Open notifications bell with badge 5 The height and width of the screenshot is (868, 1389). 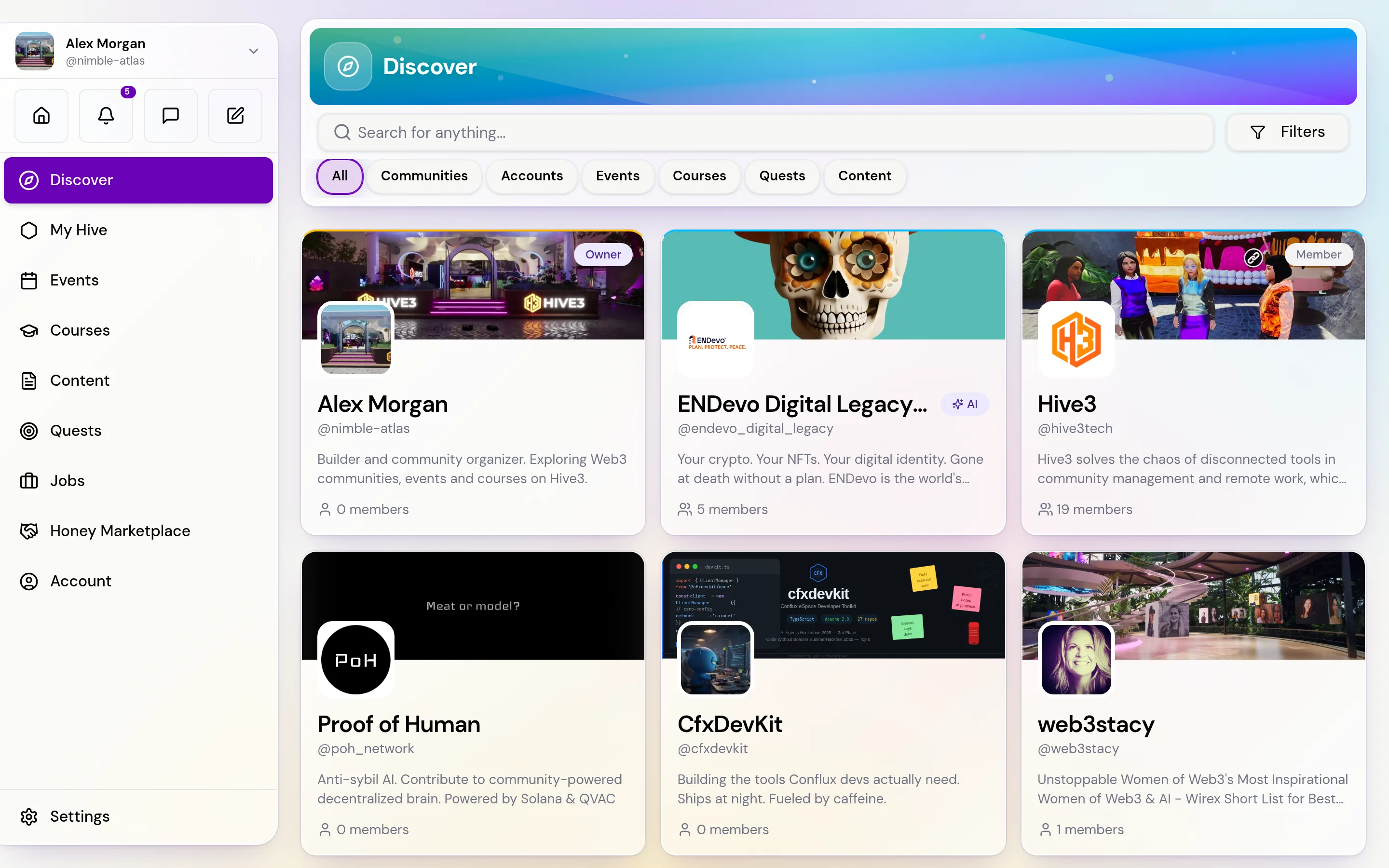tap(106, 115)
